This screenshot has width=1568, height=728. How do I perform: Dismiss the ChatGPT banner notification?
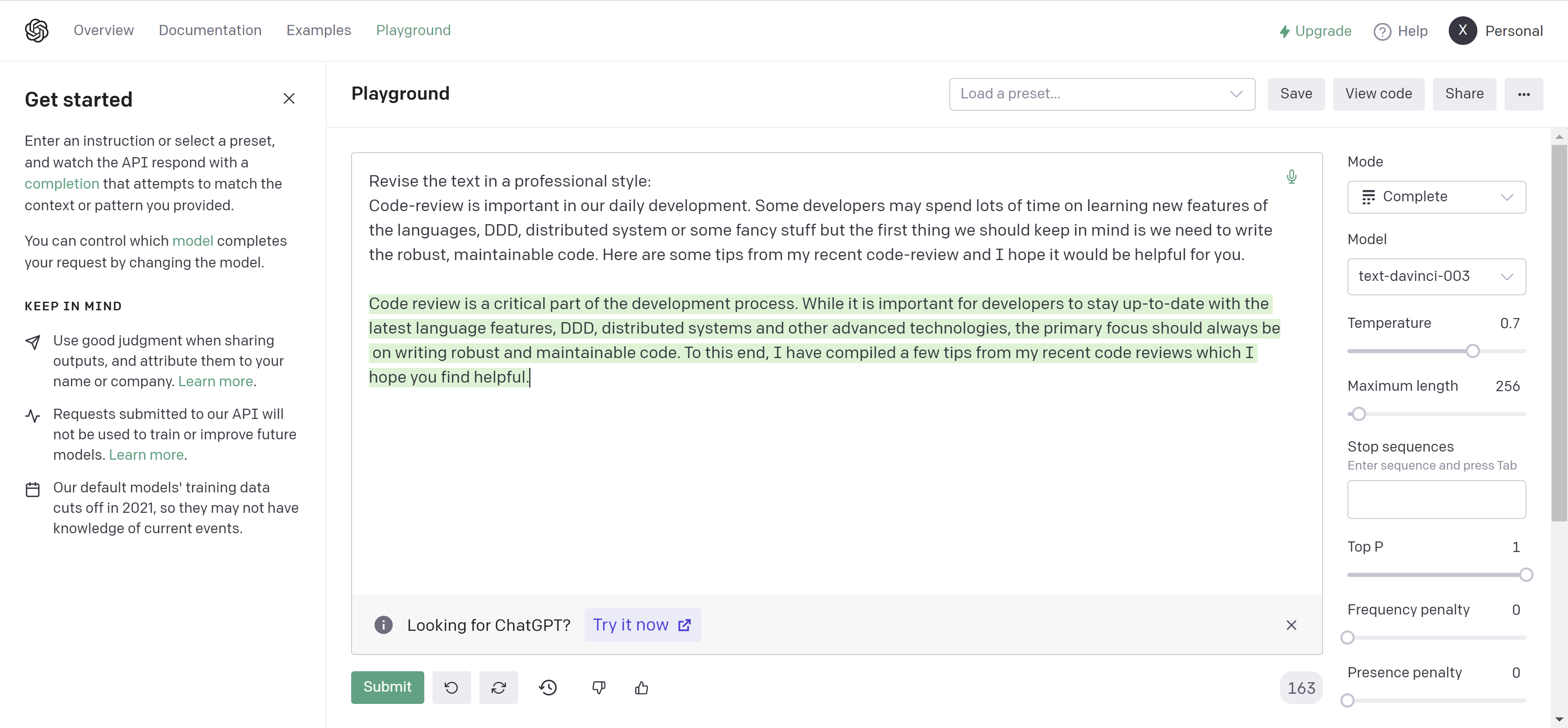(x=1291, y=624)
